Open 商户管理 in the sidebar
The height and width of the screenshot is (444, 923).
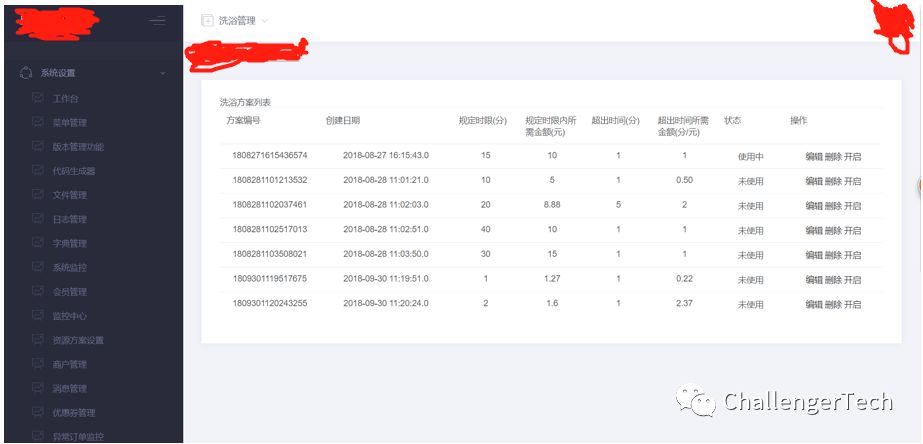point(69,364)
